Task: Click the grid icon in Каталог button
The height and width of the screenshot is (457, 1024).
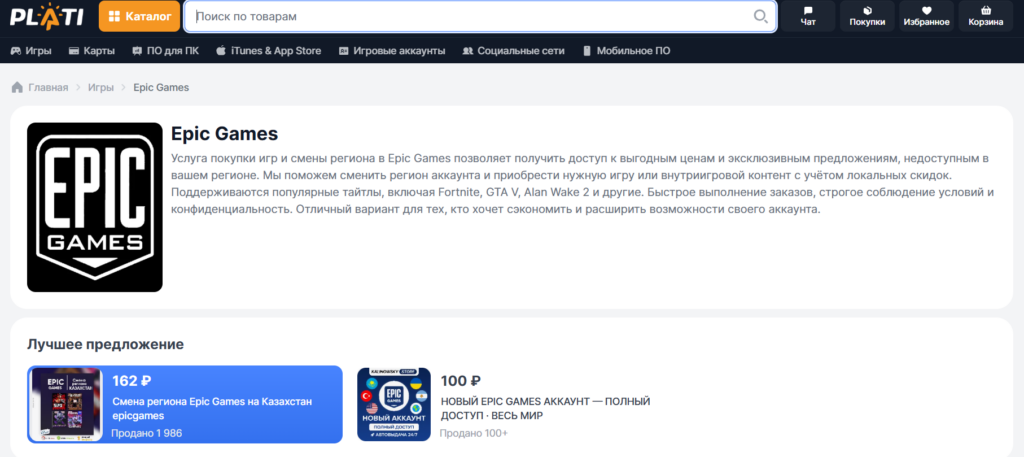Action: 114,16
